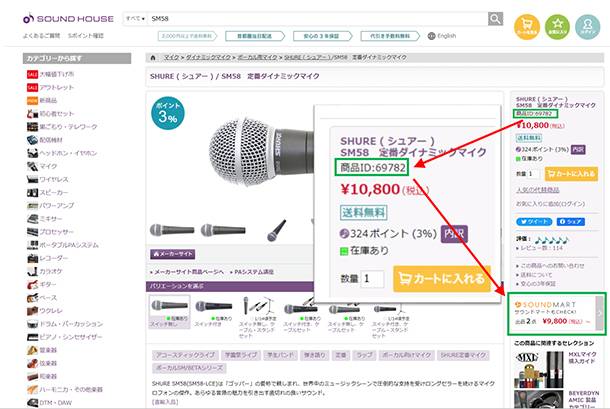Click the カートに入れる button in the popup
The width and height of the screenshot is (610, 409).
(x=447, y=277)
